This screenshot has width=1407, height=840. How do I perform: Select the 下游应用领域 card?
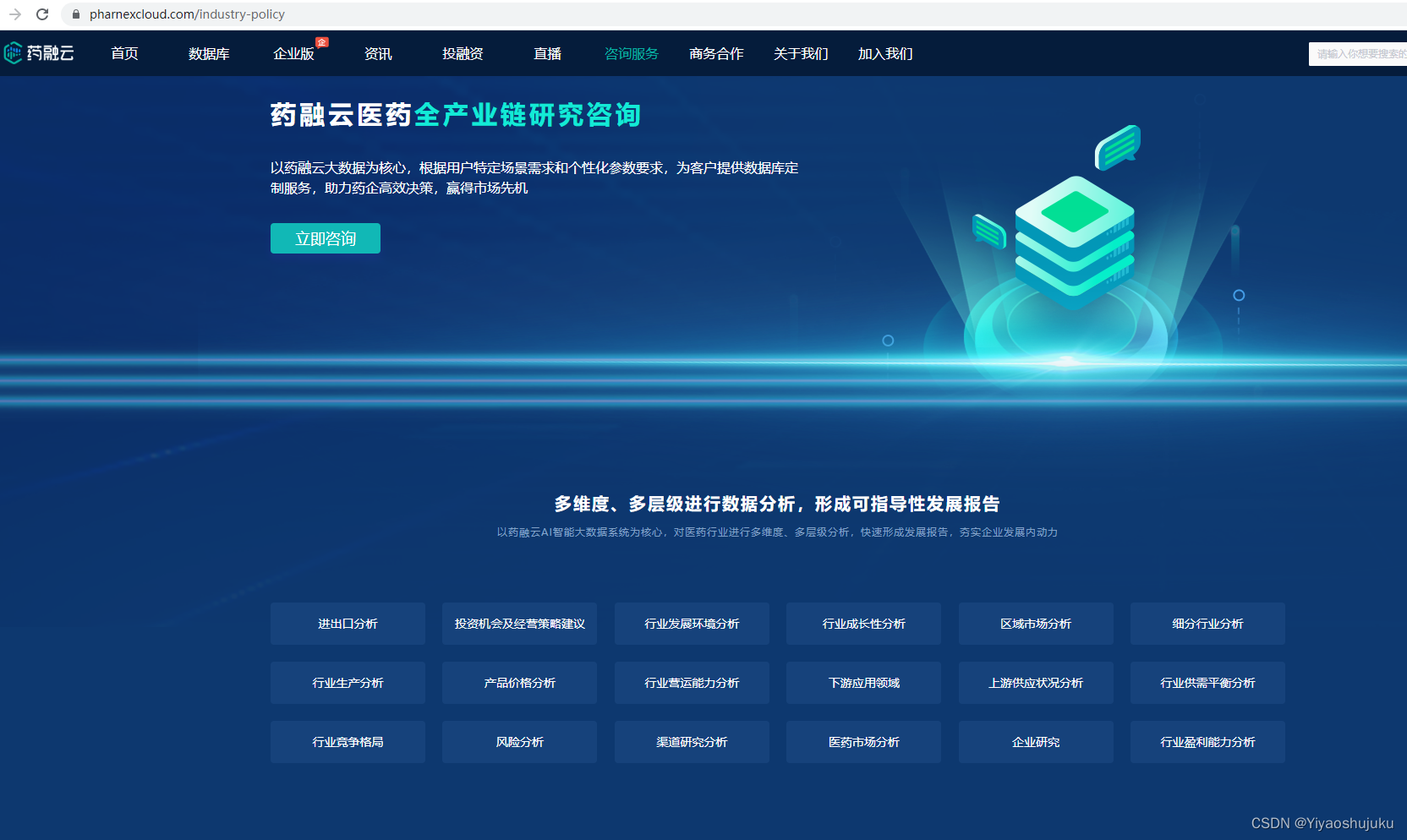pyautogui.click(x=863, y=683)
